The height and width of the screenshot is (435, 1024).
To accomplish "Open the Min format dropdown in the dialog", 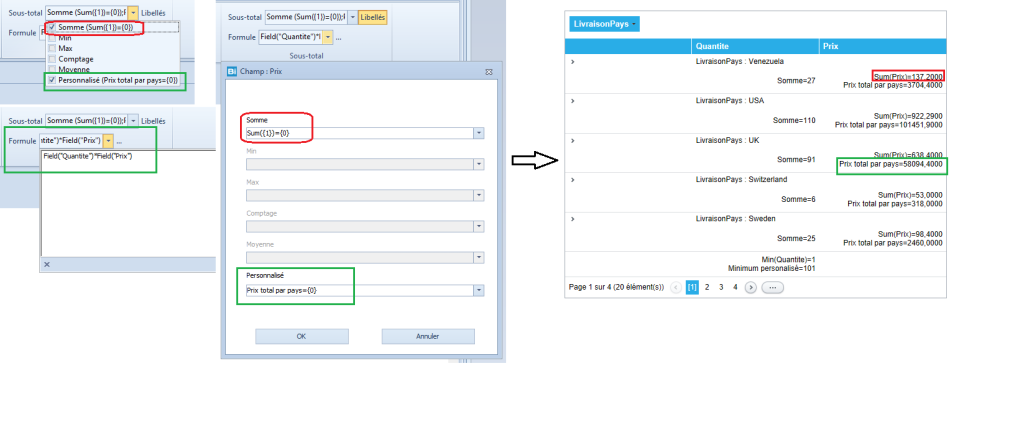I will click(x=479, y=164).
